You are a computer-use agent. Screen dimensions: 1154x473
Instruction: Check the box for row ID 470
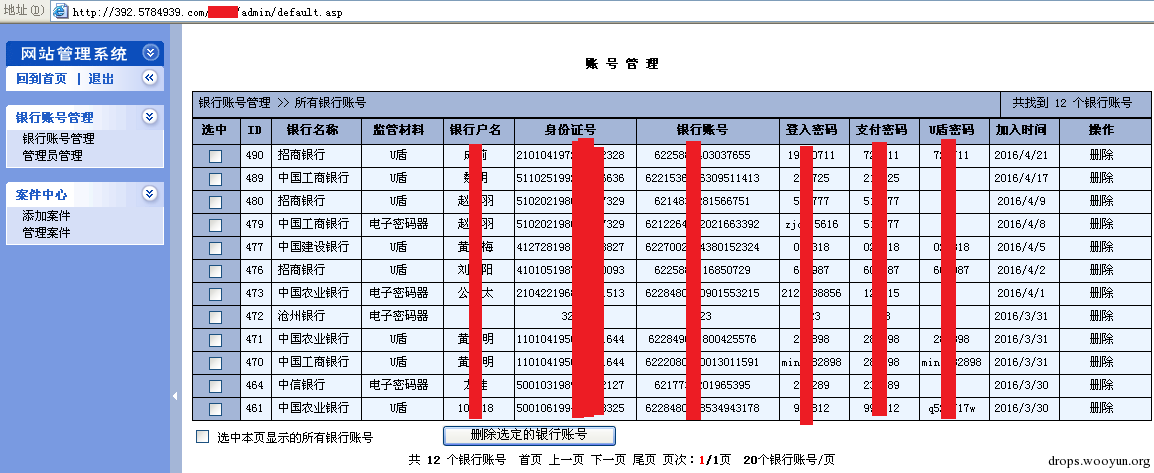click(215, 363)
